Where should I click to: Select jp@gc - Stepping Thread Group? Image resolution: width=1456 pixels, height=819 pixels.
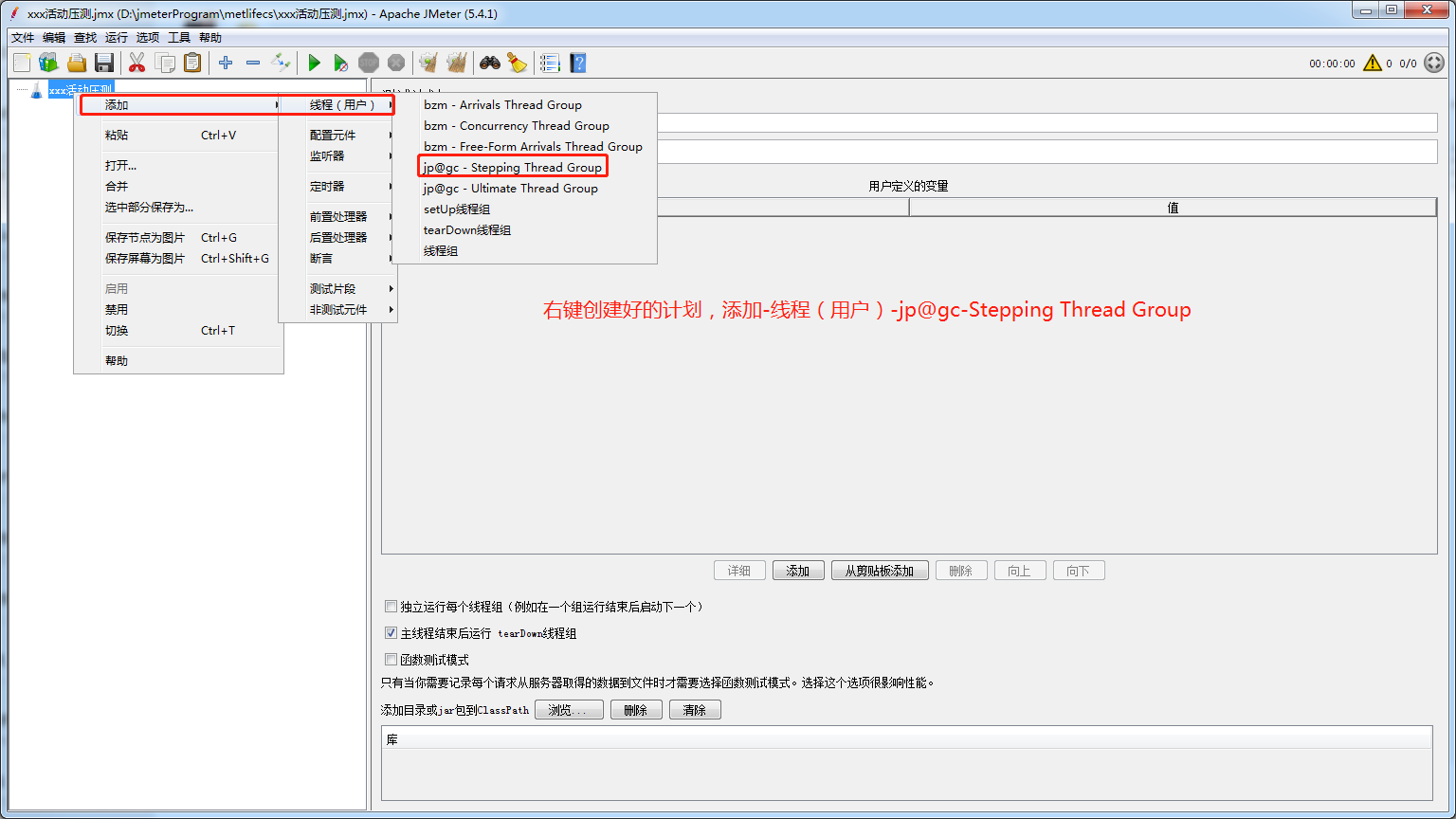click(512, 168)
